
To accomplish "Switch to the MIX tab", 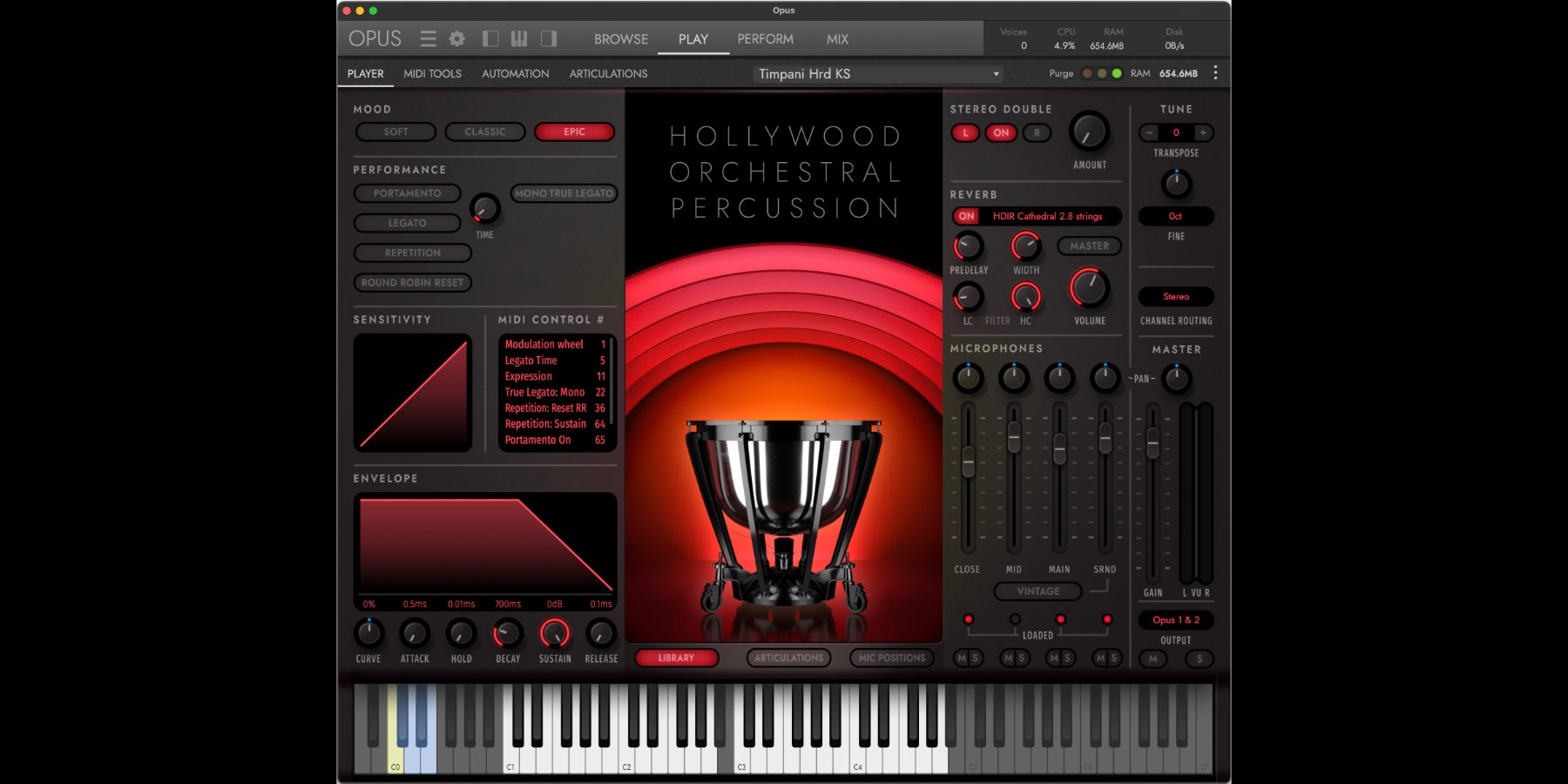I will coord(838,38).
